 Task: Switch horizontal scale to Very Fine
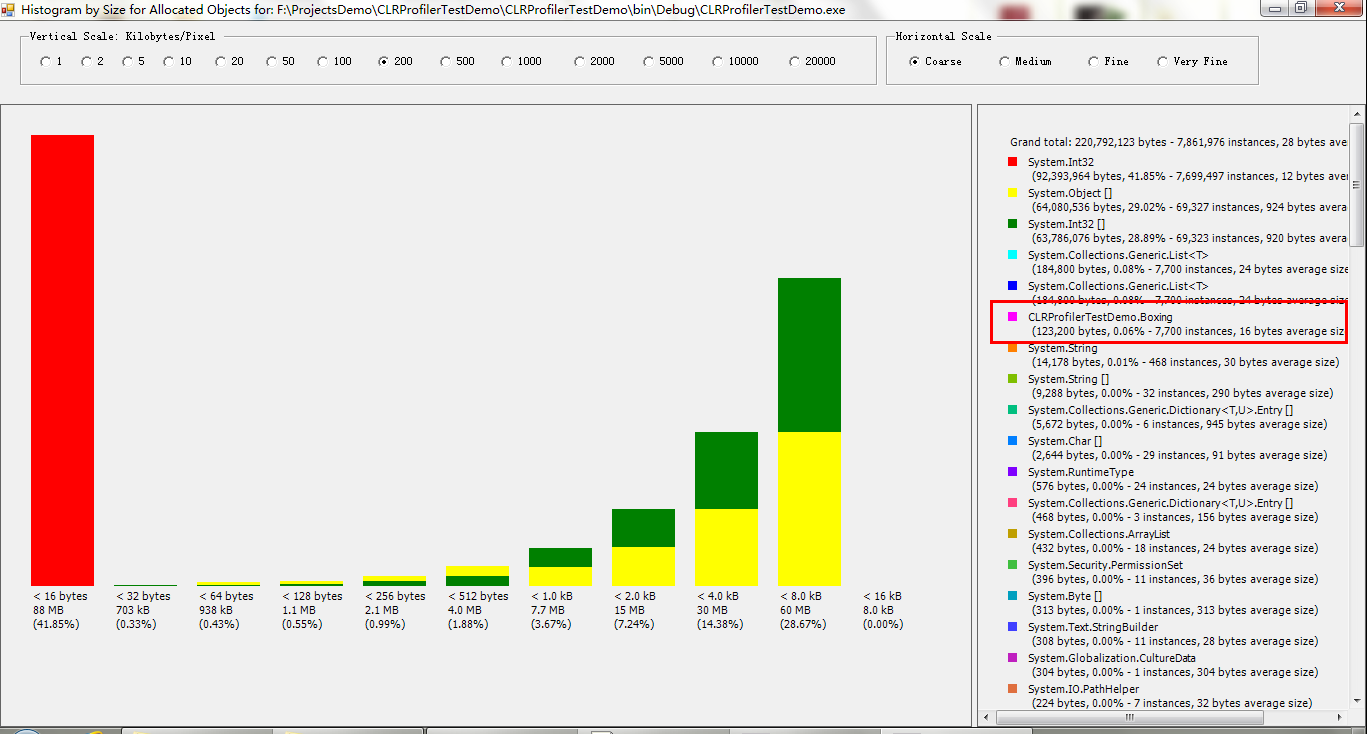(x=1162, y=62)
